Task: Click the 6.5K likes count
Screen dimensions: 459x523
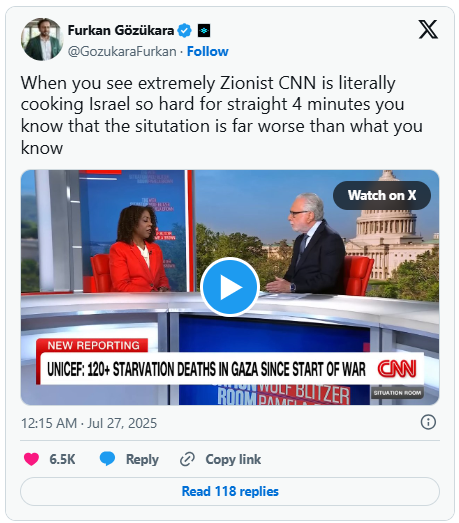Action: click(x=62, y=459)
